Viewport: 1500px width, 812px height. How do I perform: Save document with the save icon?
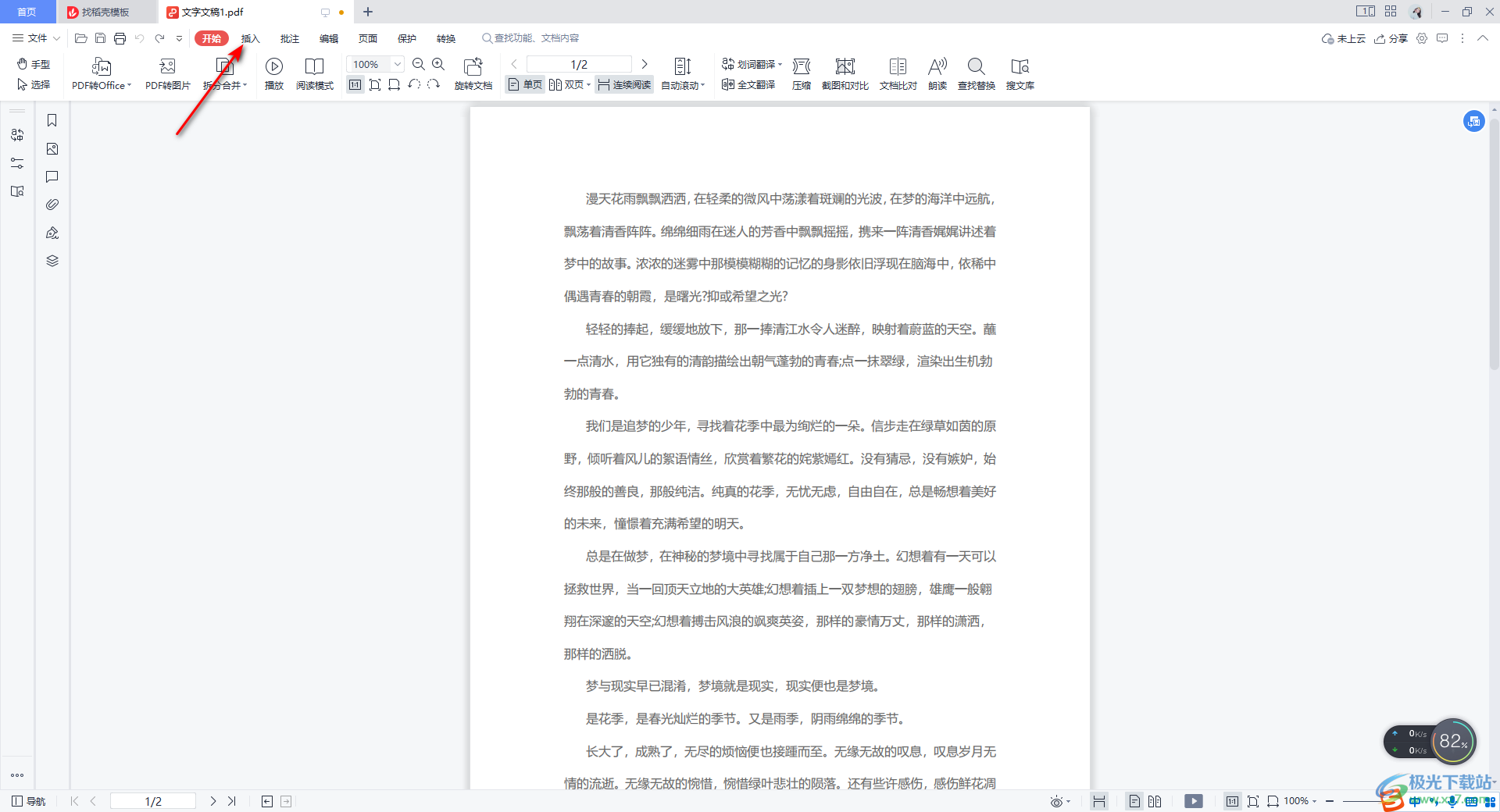100,38
